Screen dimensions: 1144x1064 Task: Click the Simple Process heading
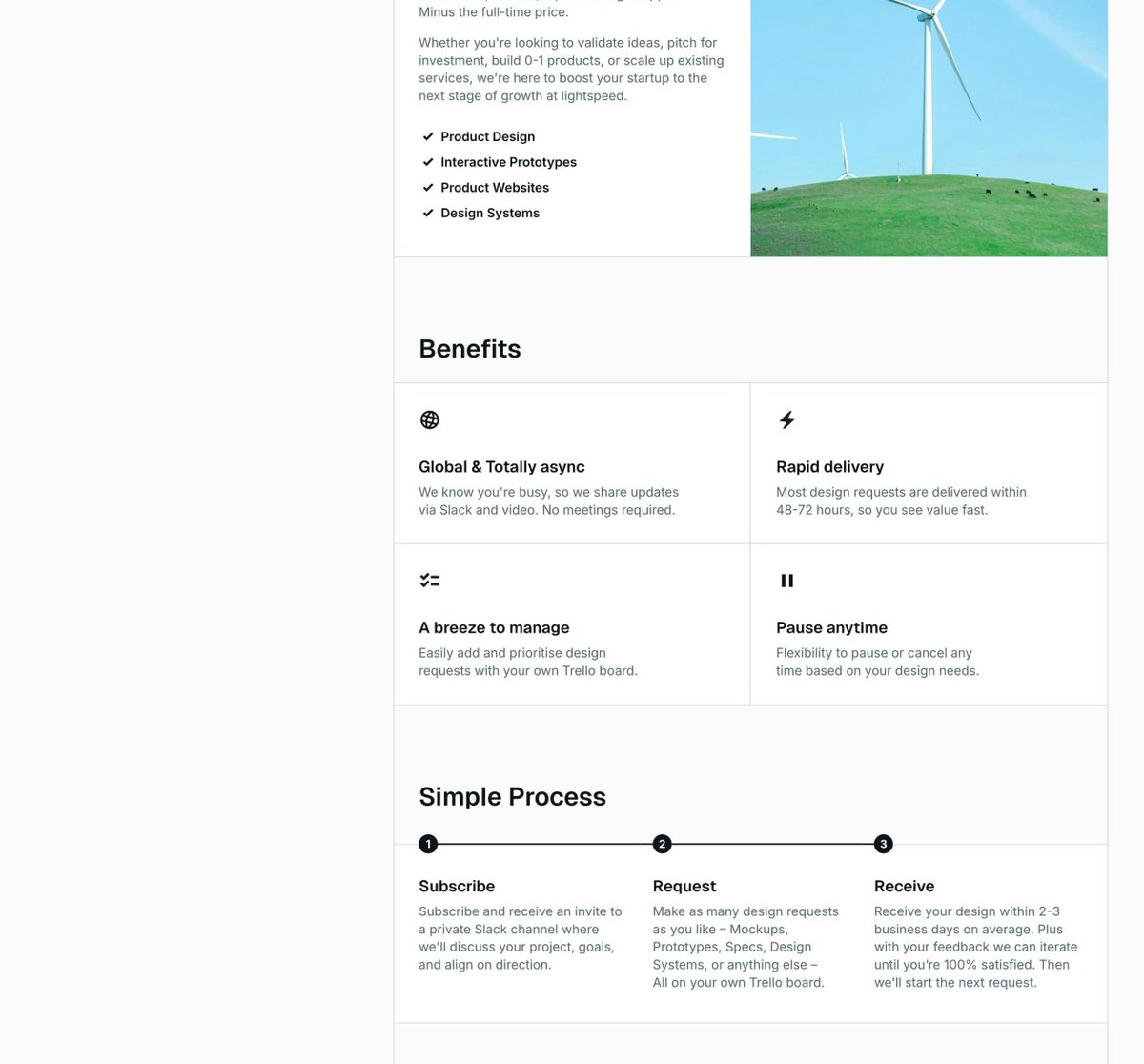point(512,797)
